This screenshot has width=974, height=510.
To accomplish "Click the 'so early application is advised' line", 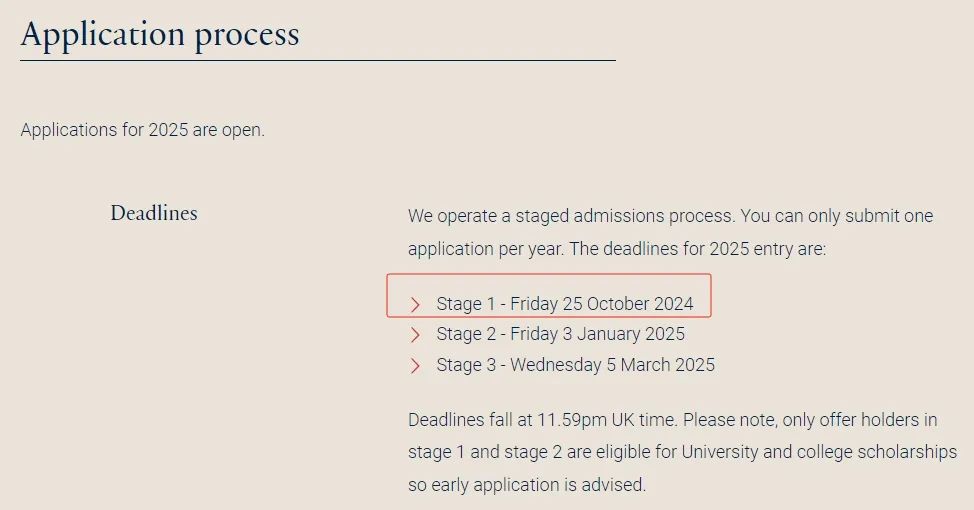I will (527, 485).
